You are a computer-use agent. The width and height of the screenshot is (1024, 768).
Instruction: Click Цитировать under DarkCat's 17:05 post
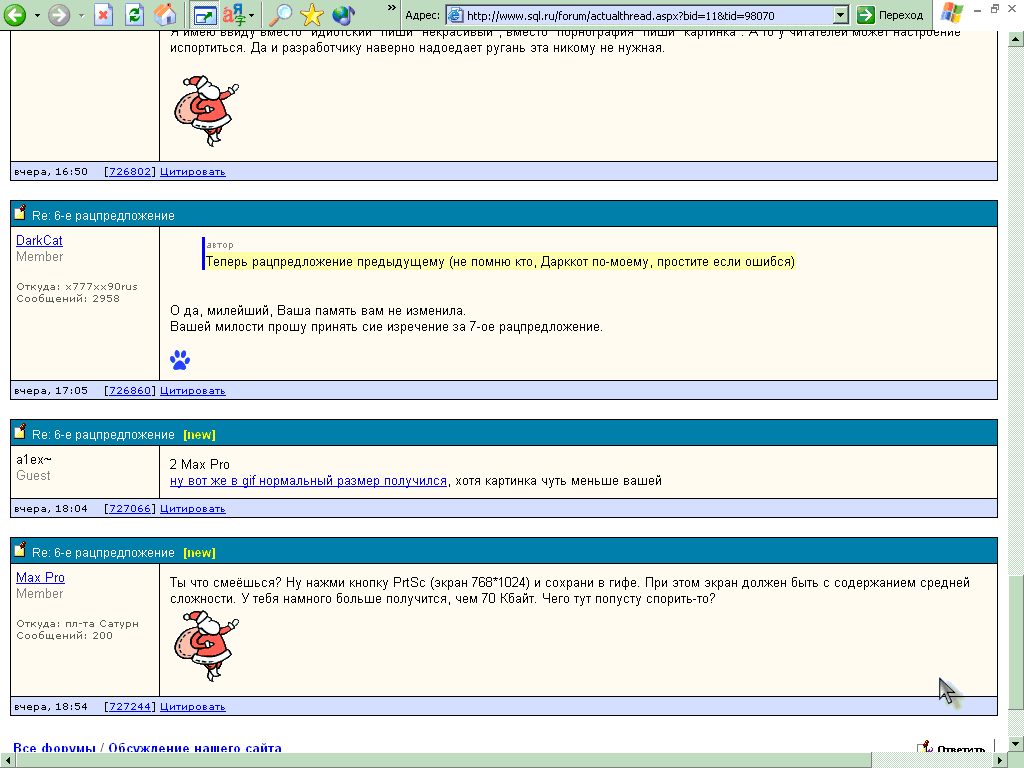(193, 391)
